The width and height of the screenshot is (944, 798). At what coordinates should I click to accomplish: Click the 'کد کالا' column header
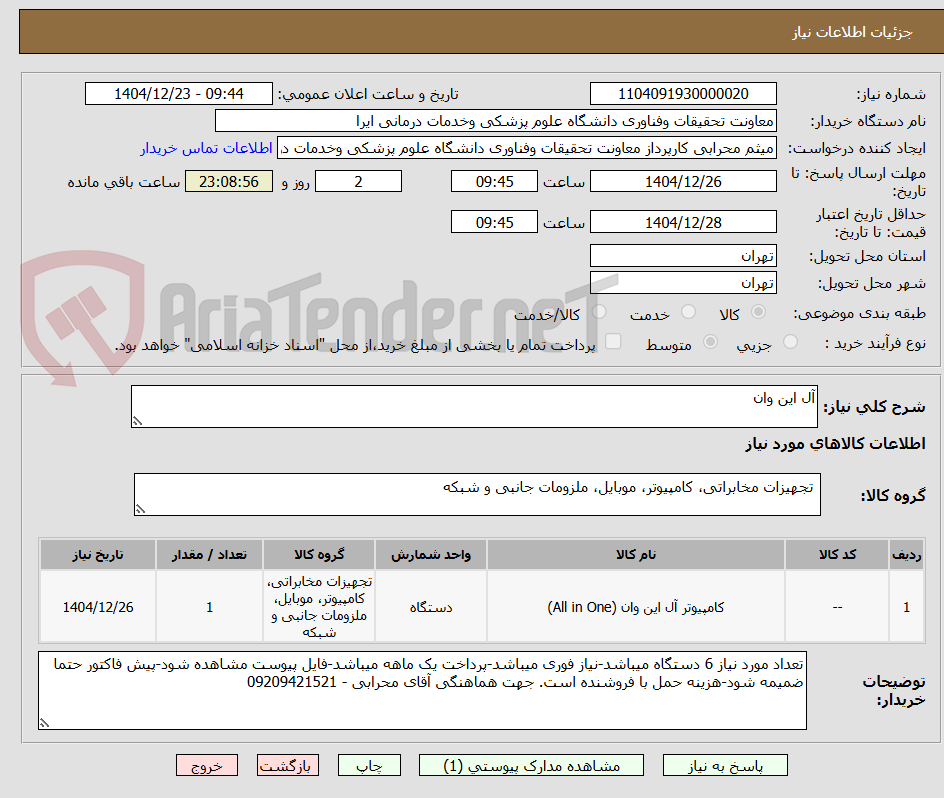pyautogui.click(x=837, y=555)
